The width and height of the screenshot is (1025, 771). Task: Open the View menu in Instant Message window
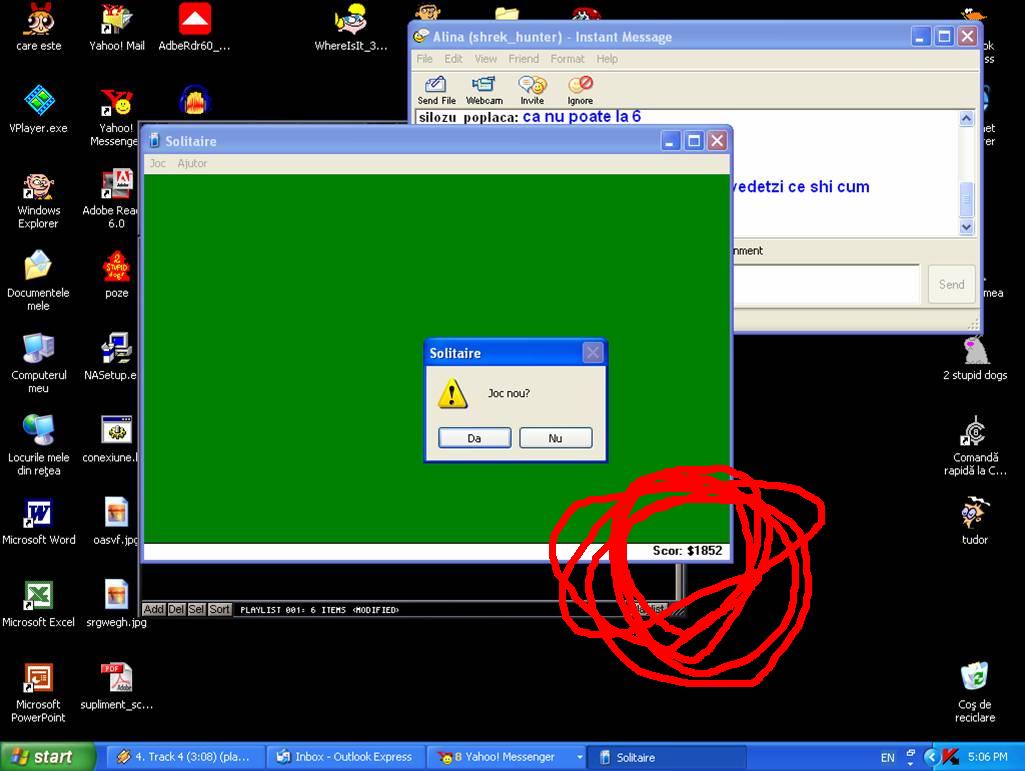(x=486, y=59)
